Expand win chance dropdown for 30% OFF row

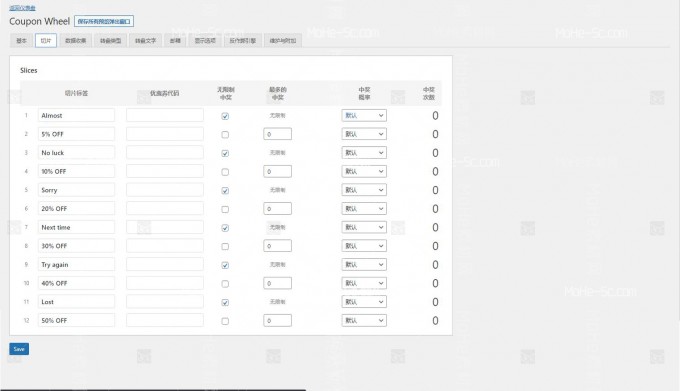point(364,246)
